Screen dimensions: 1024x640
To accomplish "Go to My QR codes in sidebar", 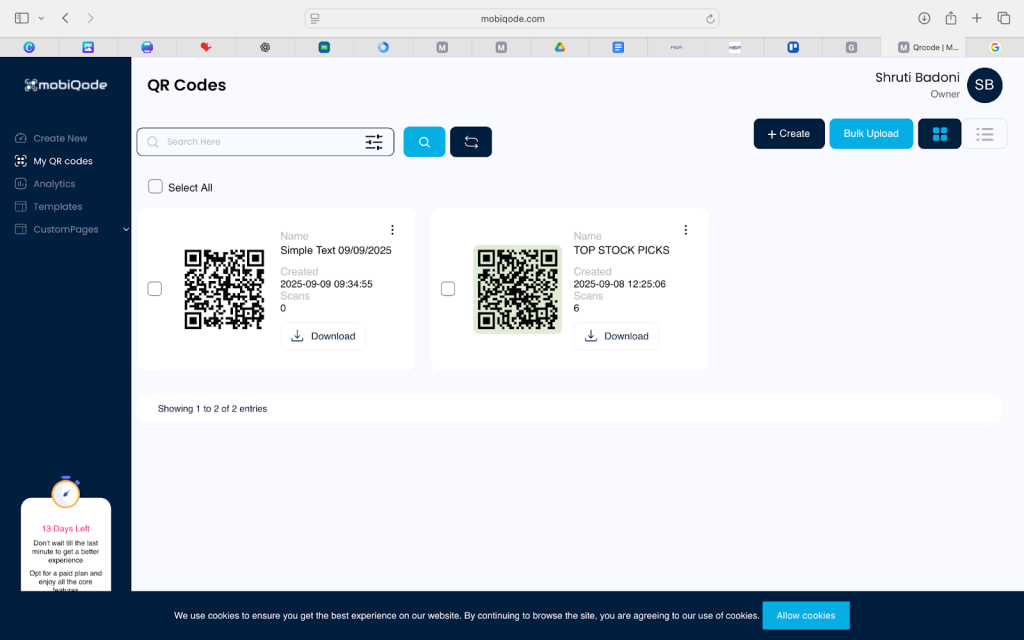I will [x=63, y=161].
